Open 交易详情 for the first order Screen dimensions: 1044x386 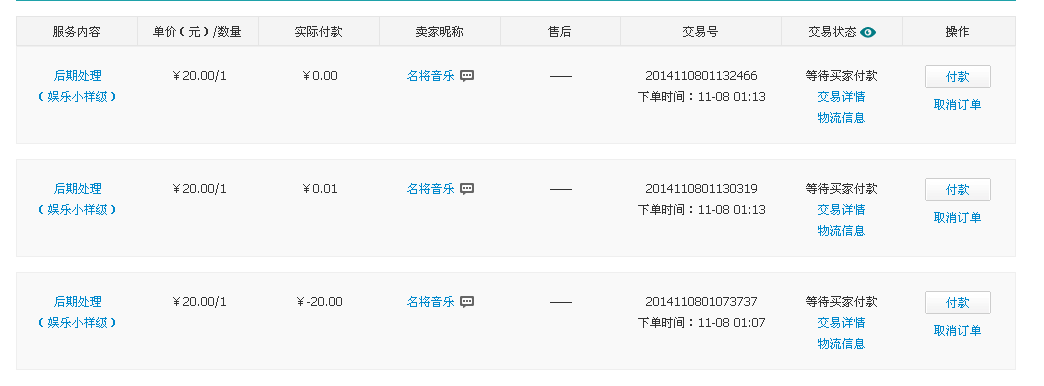pyautogui.click(x=841, y=96)
